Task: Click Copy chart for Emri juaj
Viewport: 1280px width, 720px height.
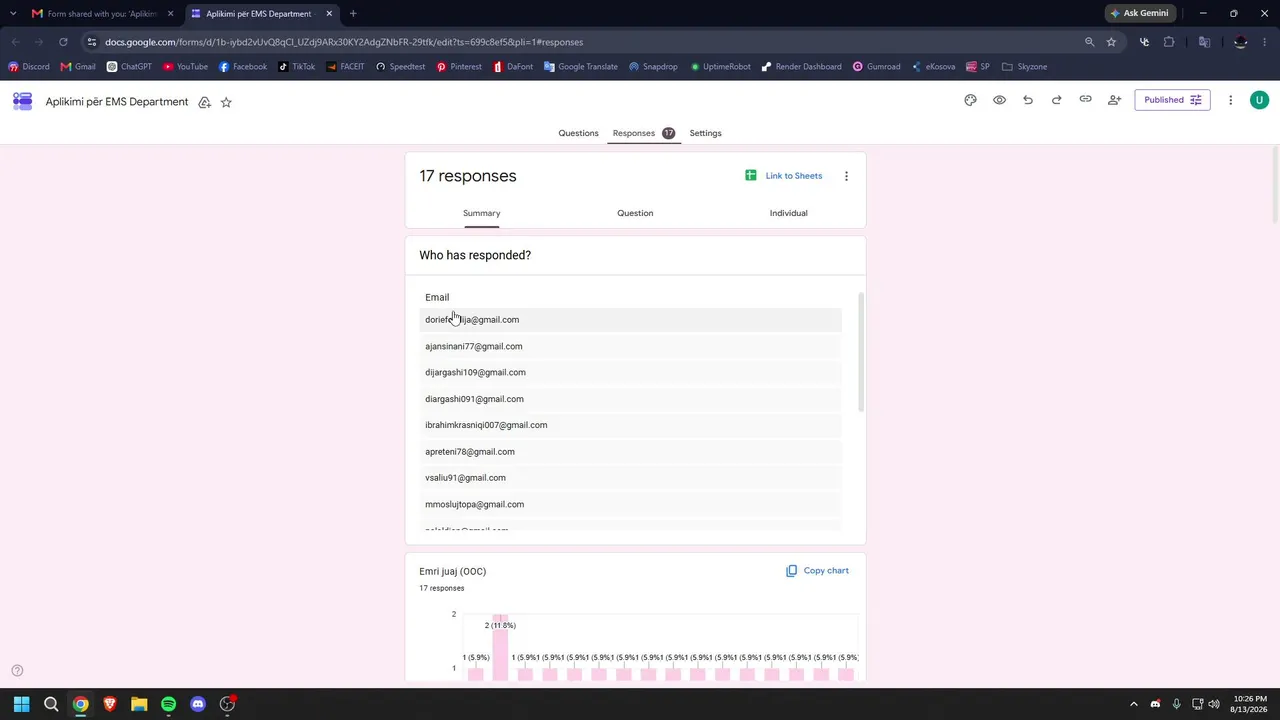Action: 817,571
